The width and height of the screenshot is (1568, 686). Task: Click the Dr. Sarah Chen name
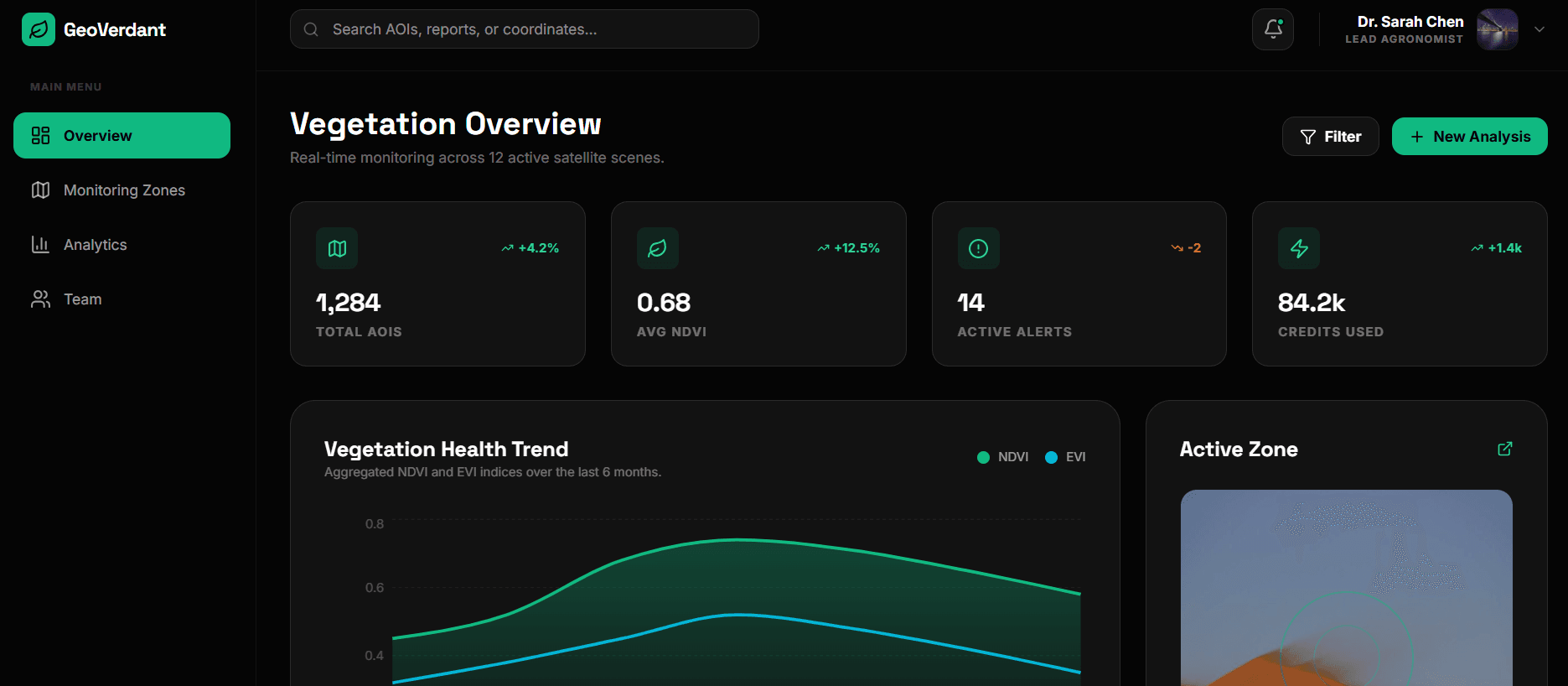click(1410, 22)
